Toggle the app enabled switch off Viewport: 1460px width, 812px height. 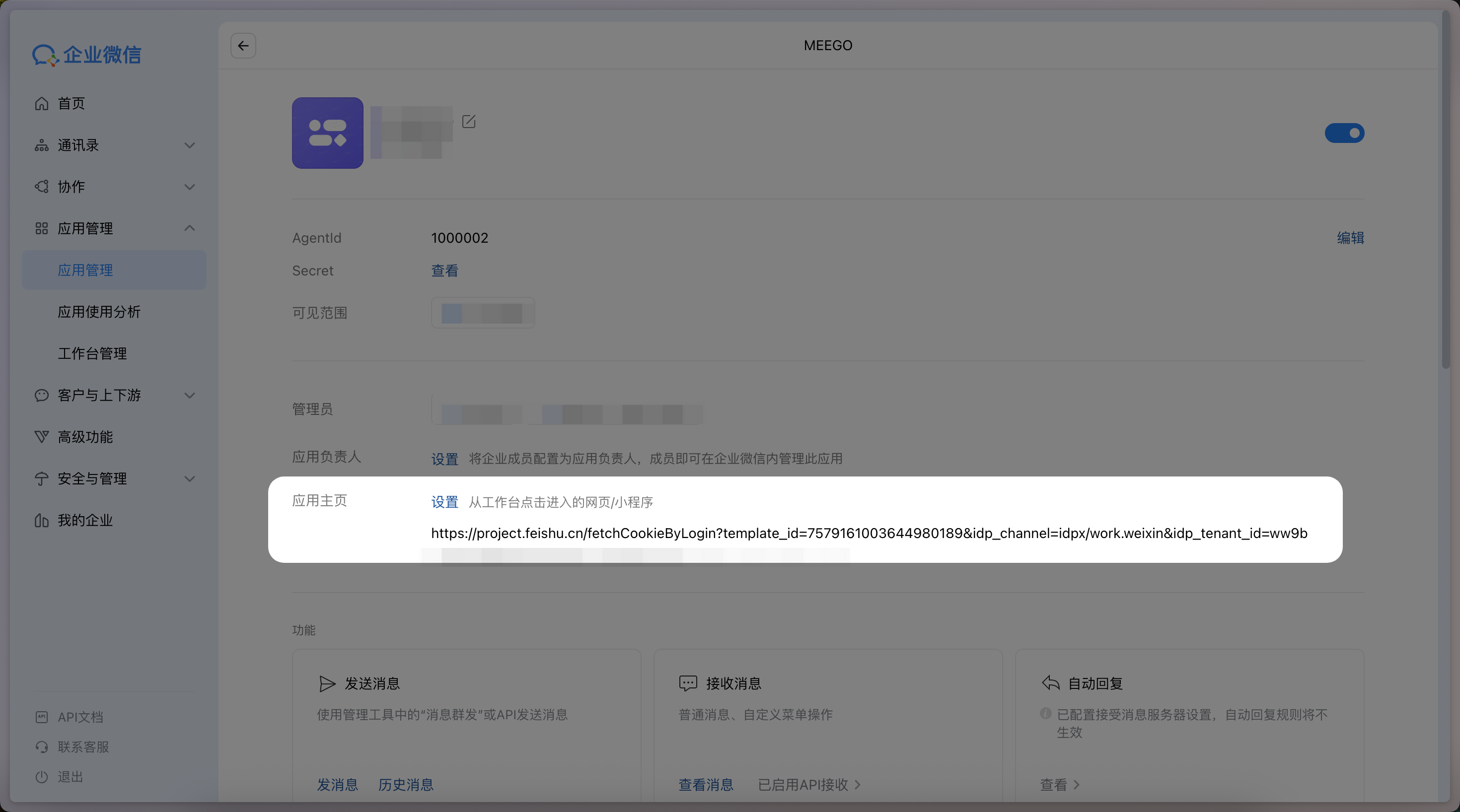pos(1344,133)
